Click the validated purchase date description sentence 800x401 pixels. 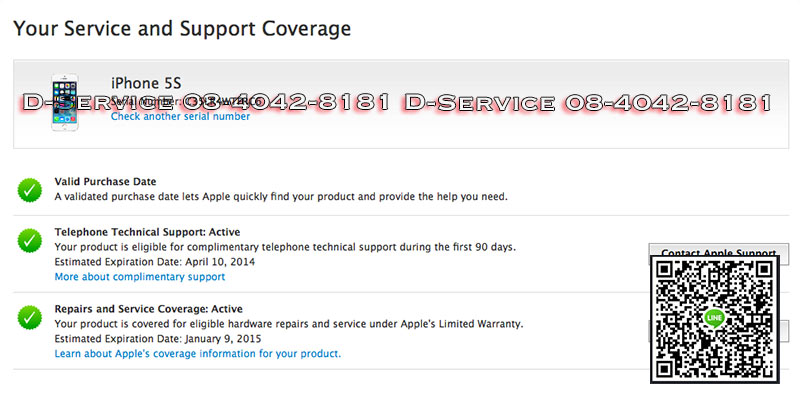pyautogui.click(x=281, y=196)
